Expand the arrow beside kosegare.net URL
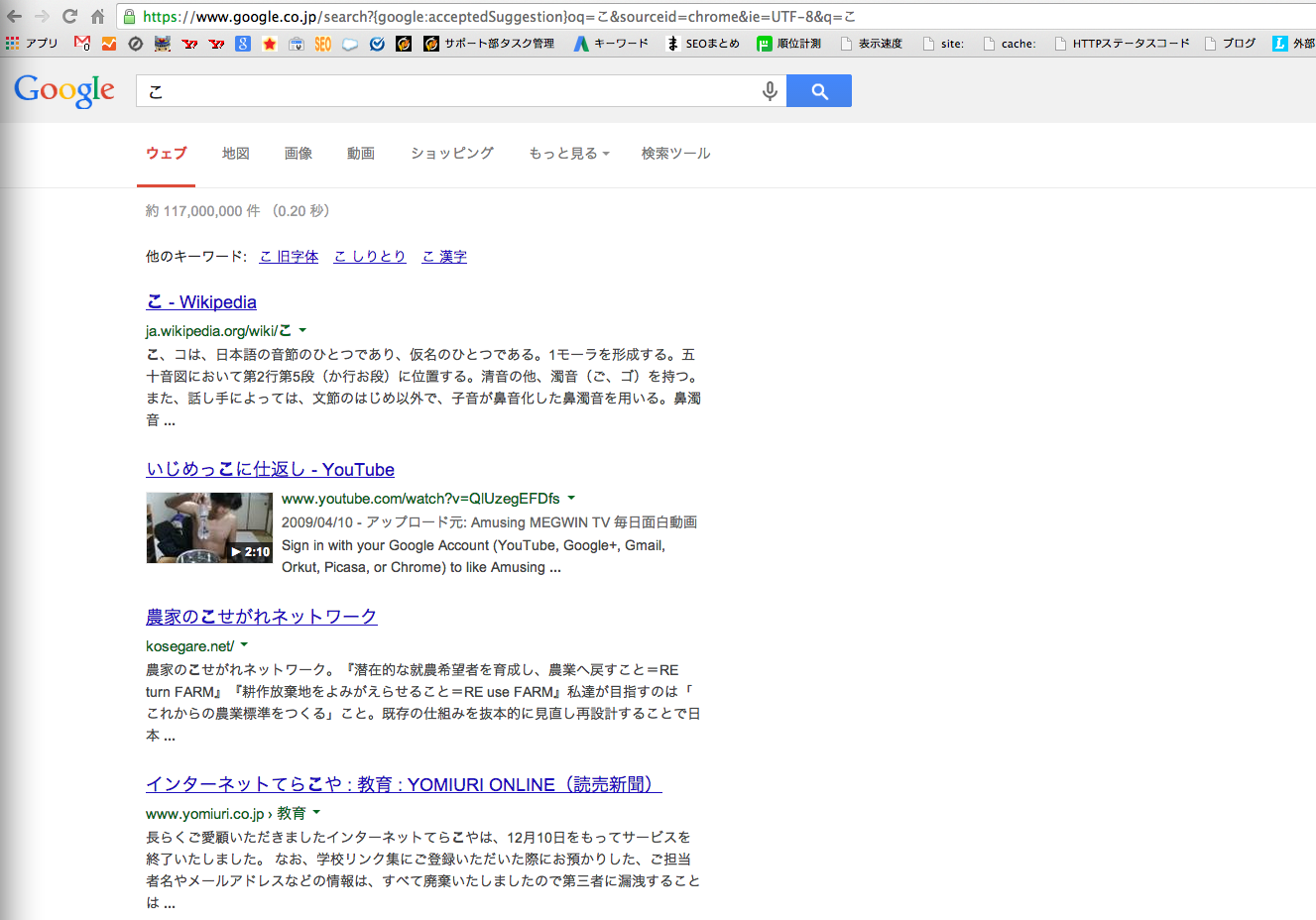1316x920 pixels. tap(244, 645)
